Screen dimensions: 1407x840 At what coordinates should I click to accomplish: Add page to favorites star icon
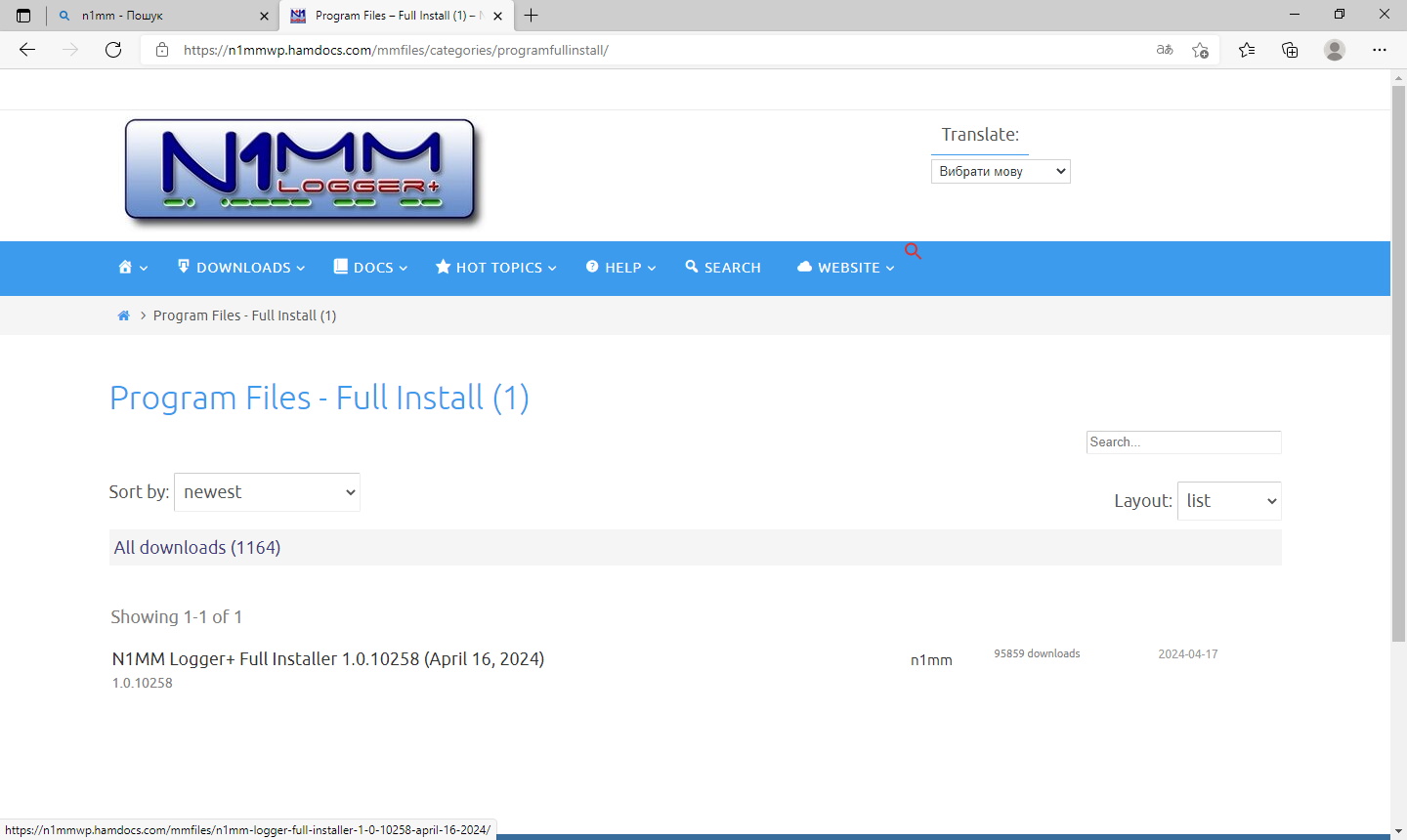1201,50
